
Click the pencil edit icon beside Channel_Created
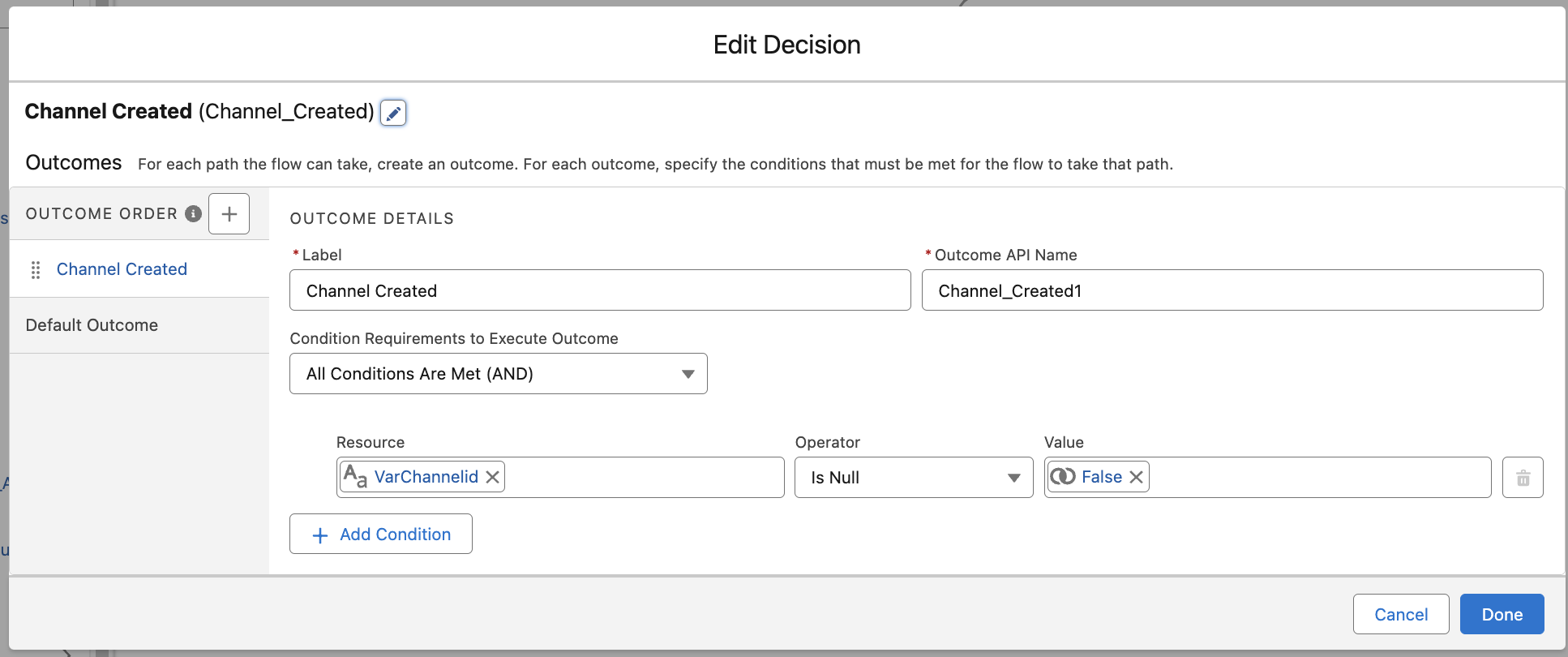pos(393,113)
